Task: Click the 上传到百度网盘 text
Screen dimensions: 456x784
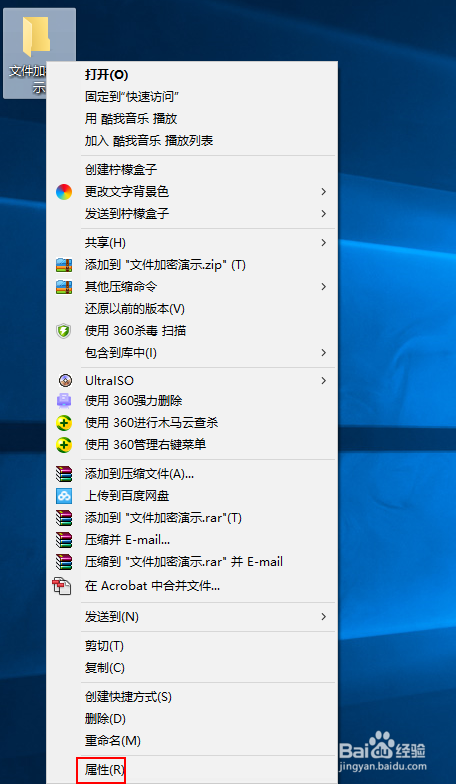Action: click(127, 496)
